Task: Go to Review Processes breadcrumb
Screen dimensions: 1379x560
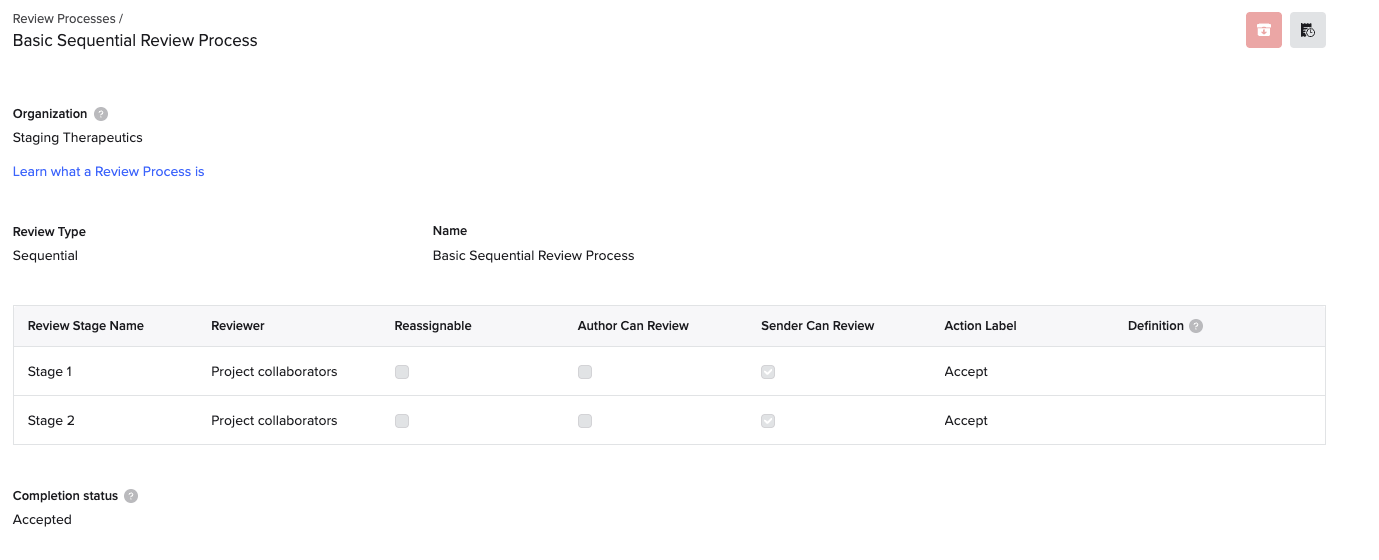Action: pyautogui.click(x=64, y=19)
